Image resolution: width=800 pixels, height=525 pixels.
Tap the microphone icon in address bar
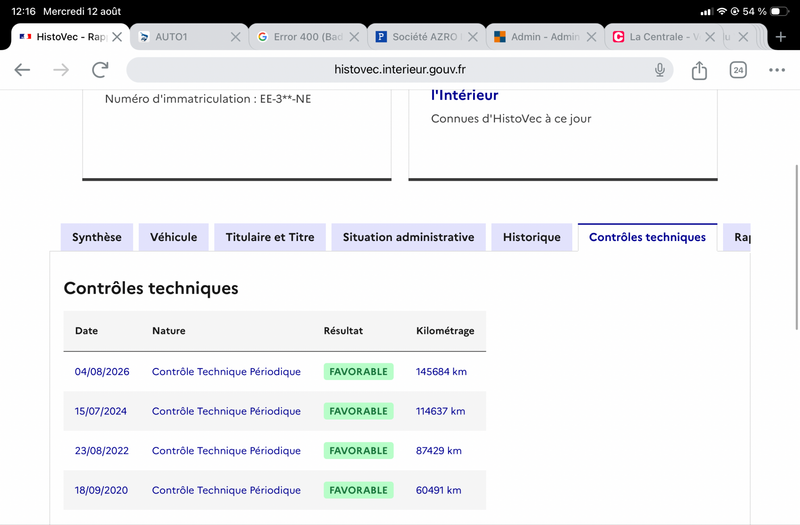pos(660,70)
